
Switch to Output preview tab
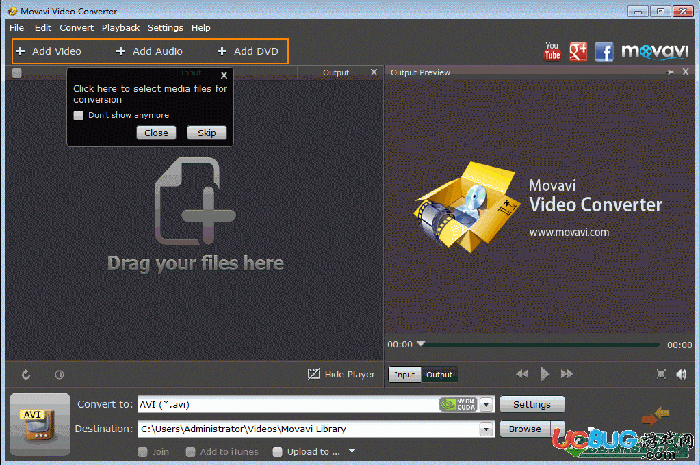[439, 374]
